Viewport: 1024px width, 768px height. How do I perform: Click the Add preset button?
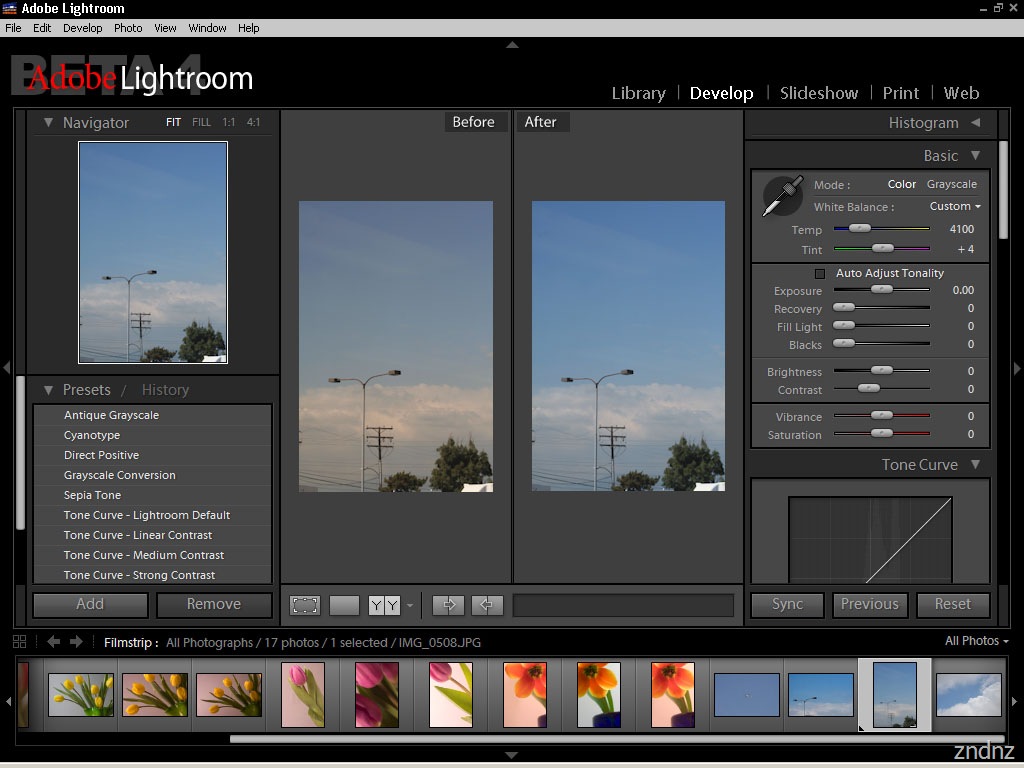tap(90, 605)
